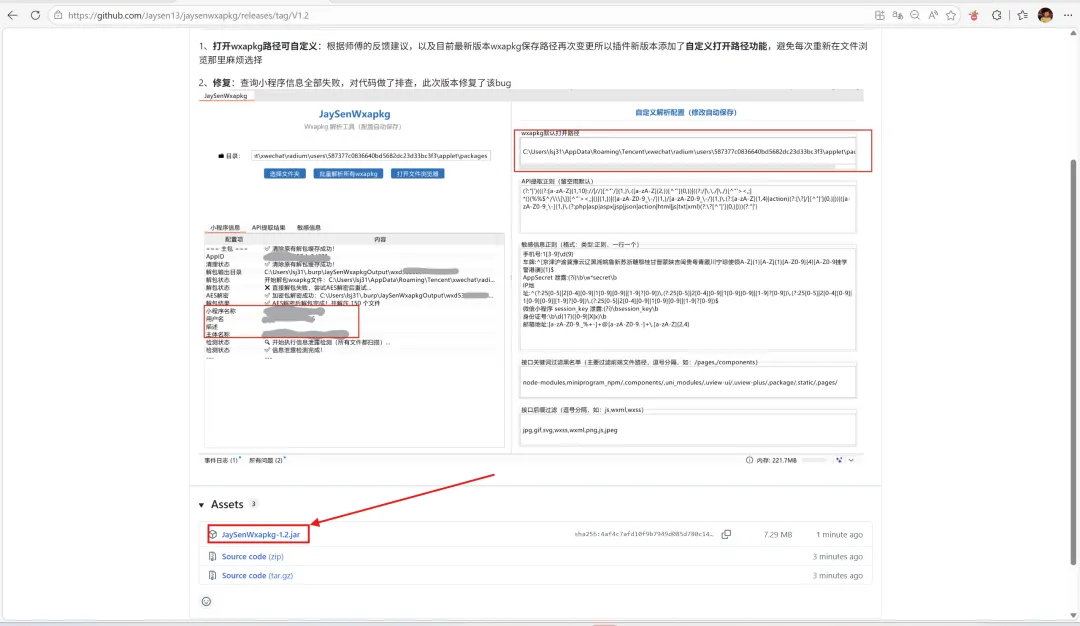This screenshot has width=1080, height=626.
Task: Click the page vertical scrollbar thumb
Action: point(1073,362)
